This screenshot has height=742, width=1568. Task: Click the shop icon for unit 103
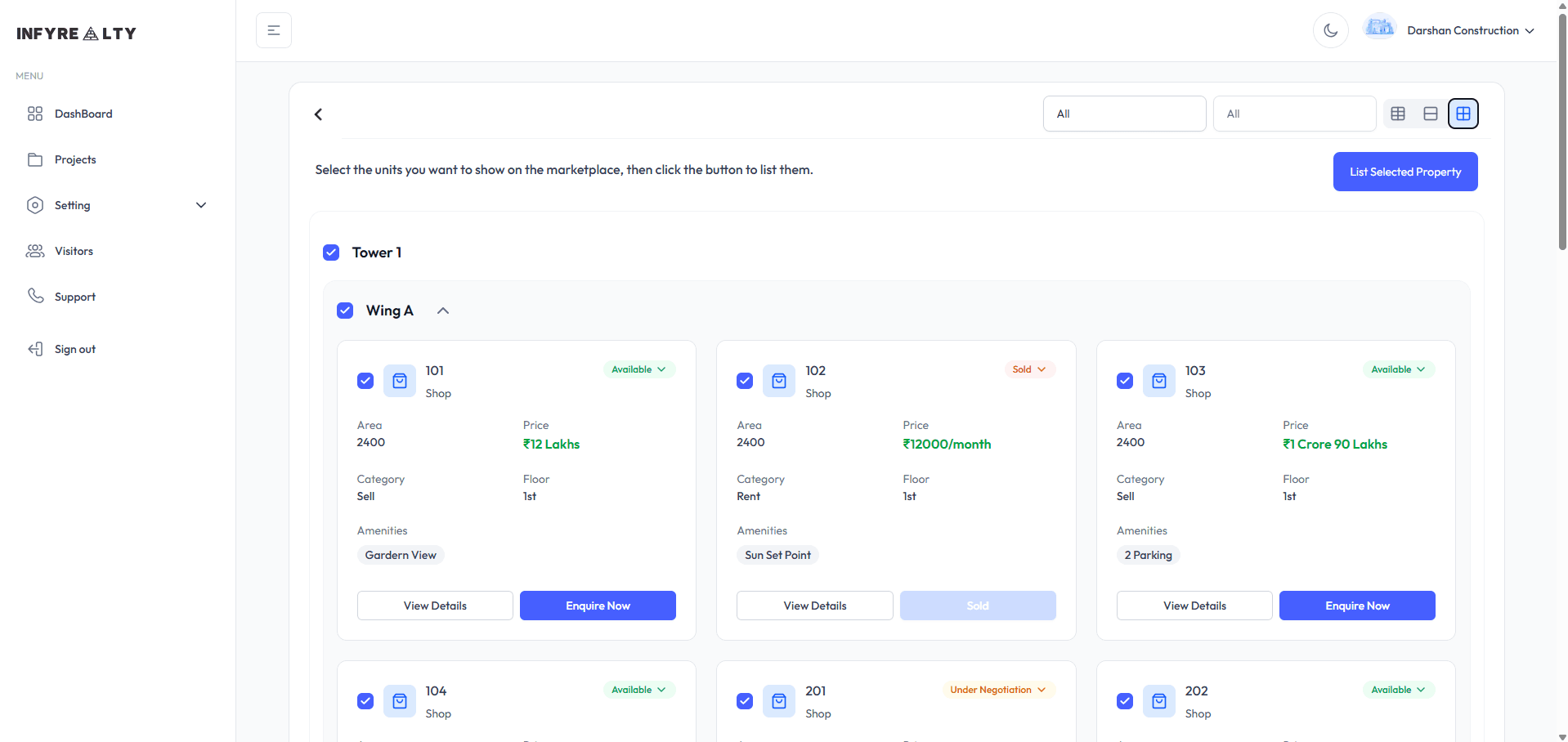pyautogui.click(x=1159, y=381)
